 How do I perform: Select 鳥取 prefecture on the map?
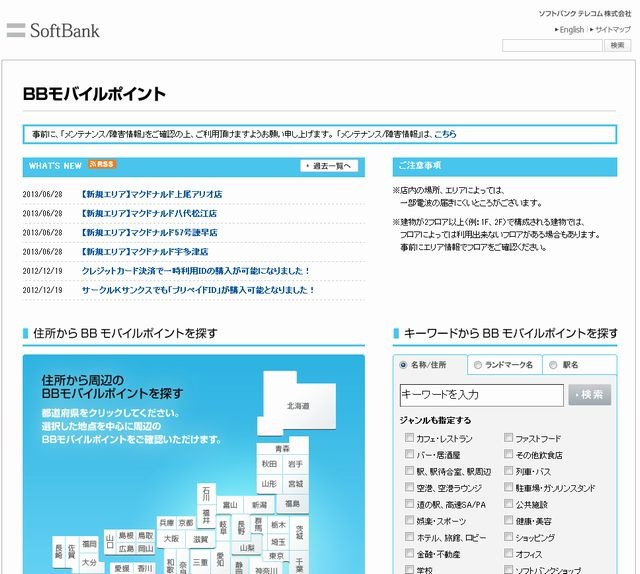(x=145, y=535)
